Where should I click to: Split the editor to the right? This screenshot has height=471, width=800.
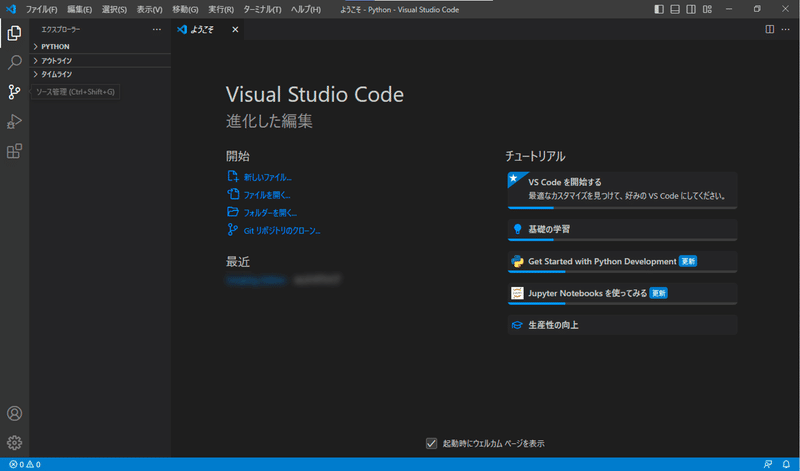pyautogui.click(x=769, y=29)
